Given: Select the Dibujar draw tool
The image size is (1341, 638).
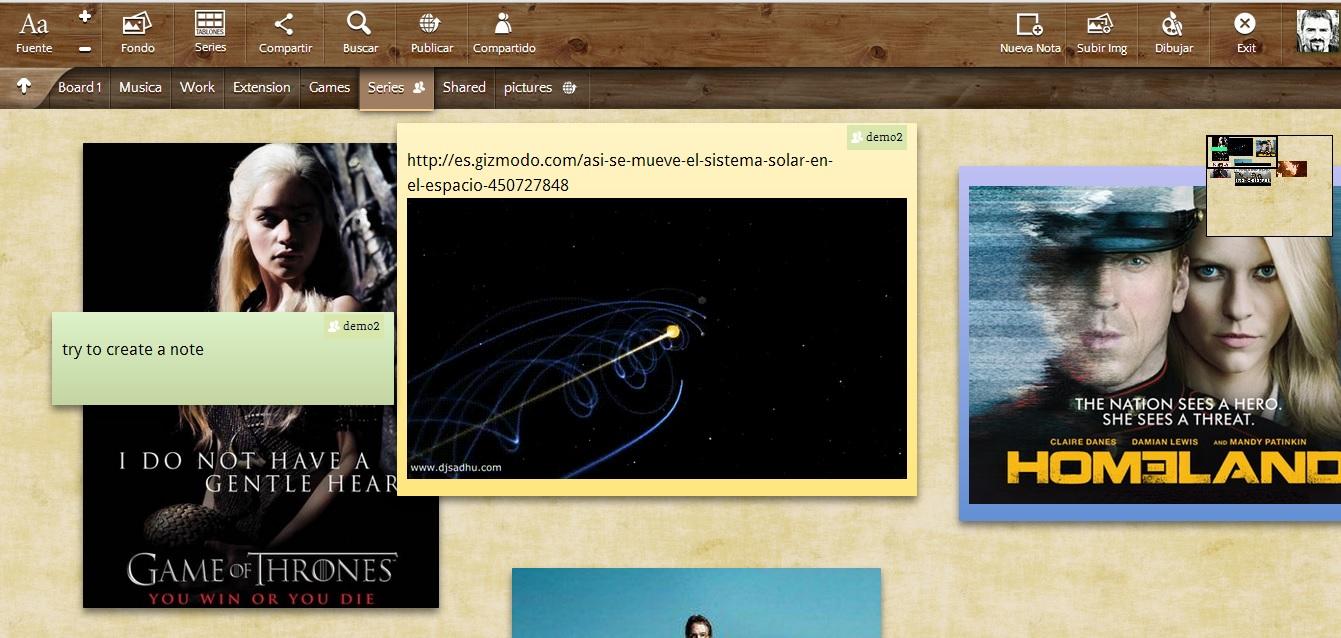Looking at the screenshot, I should click(x=1174, y=33).
